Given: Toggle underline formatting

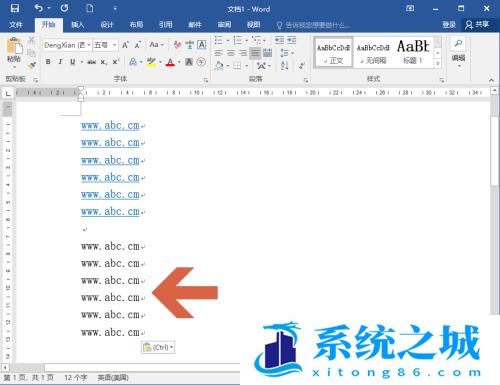Looking at the screenshot, I should (72, 62).
